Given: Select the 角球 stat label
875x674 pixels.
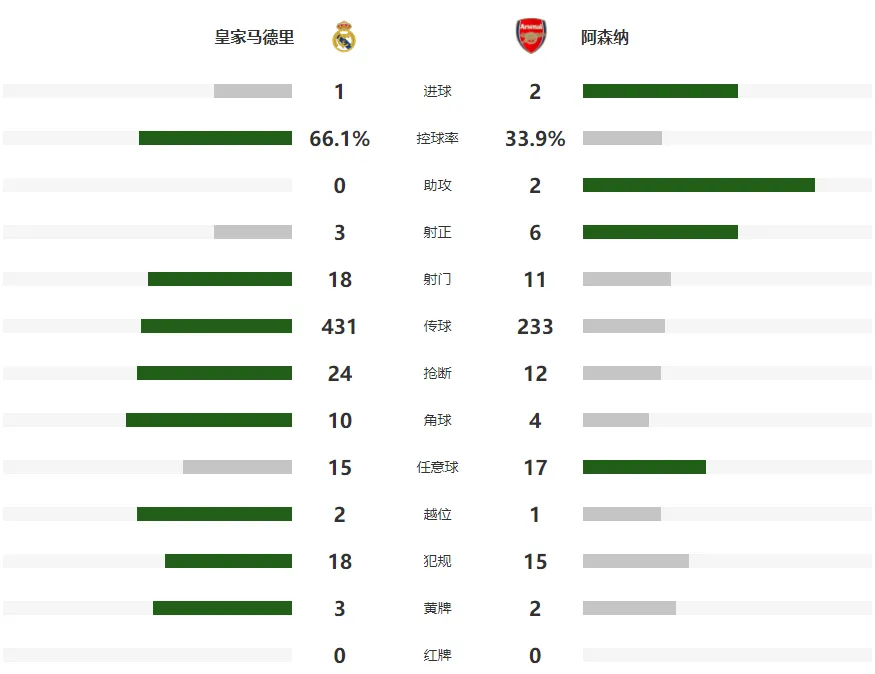Looking at the screenshot, I should [437, 420].
